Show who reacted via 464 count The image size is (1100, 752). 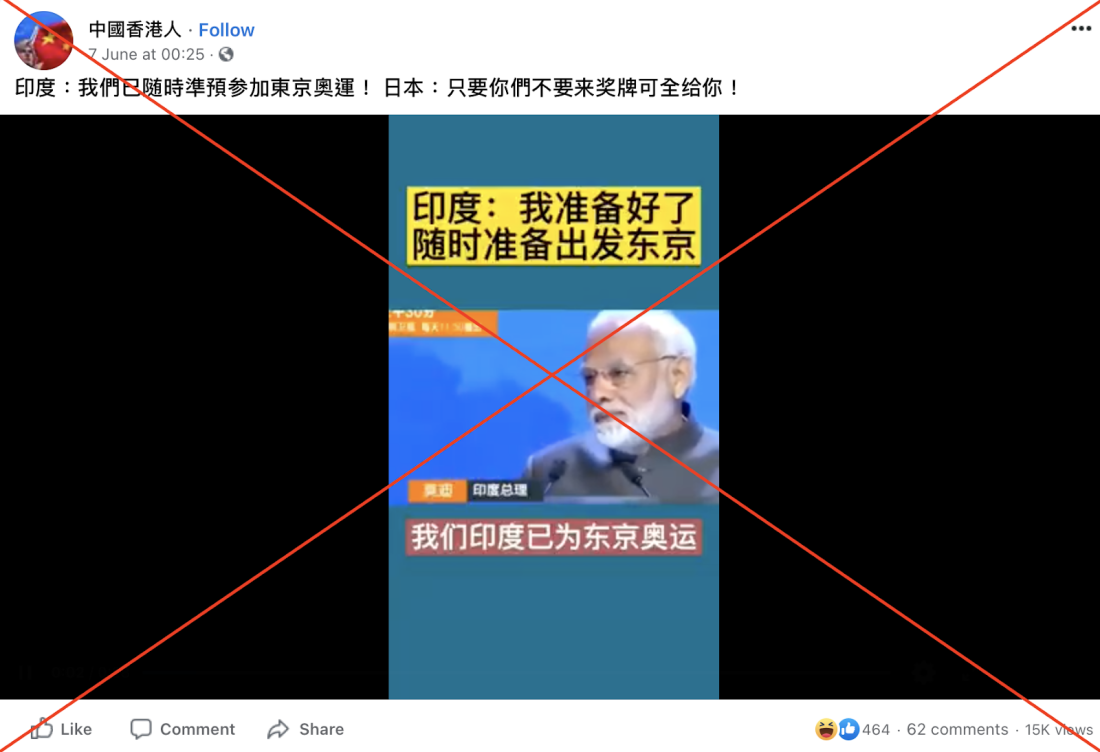[x=876, y=730]
